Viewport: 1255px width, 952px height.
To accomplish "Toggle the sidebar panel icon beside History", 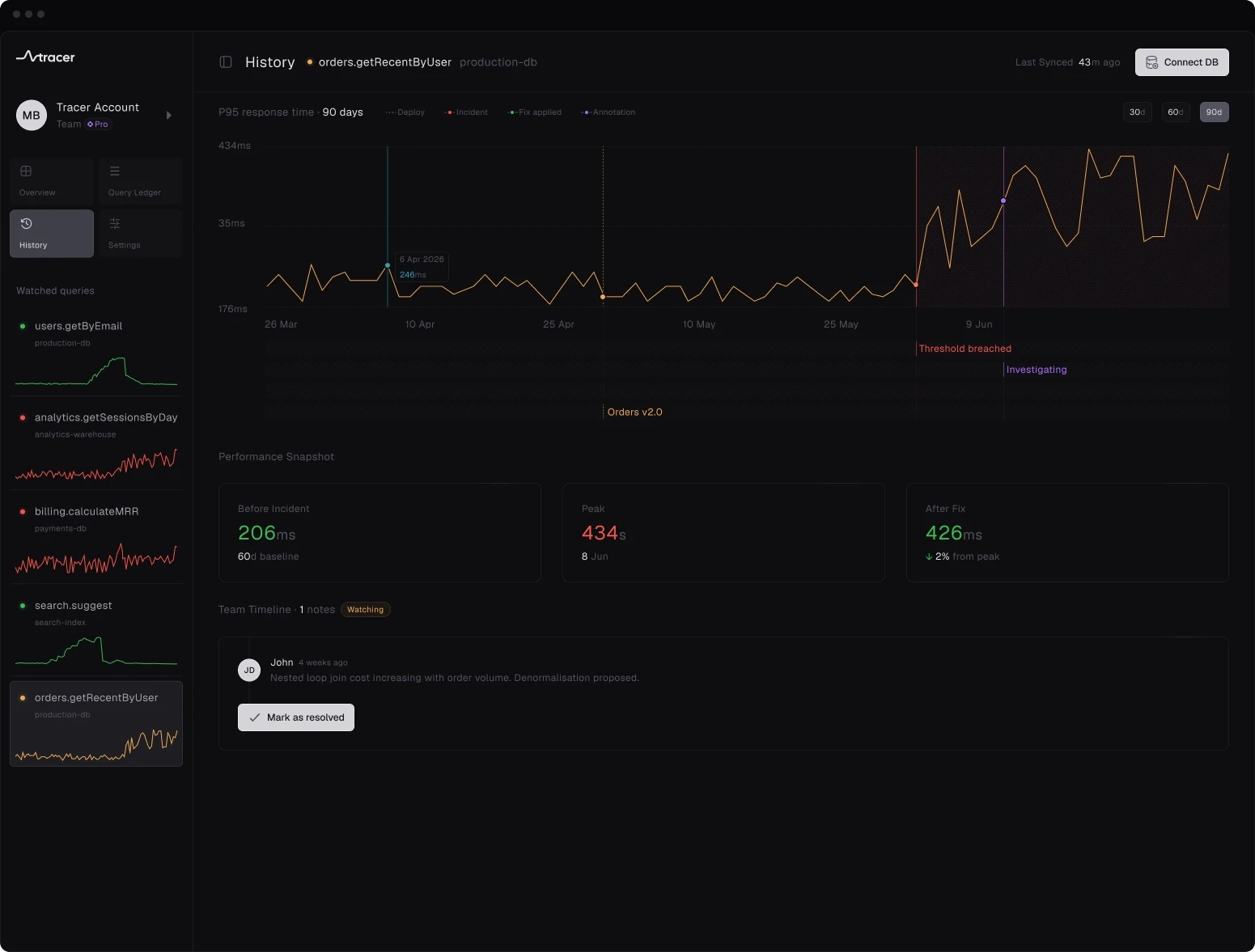I will pyautogui.click(x=226, y=62).
